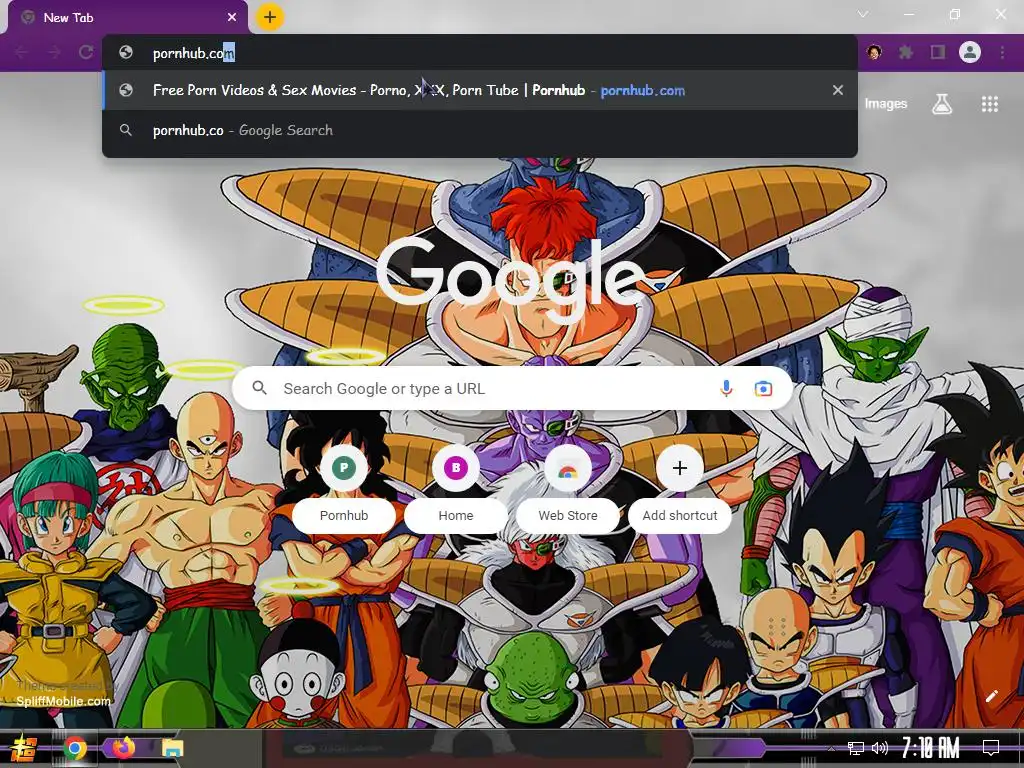Open the Web Store shortcut

(x=568, y=491)
